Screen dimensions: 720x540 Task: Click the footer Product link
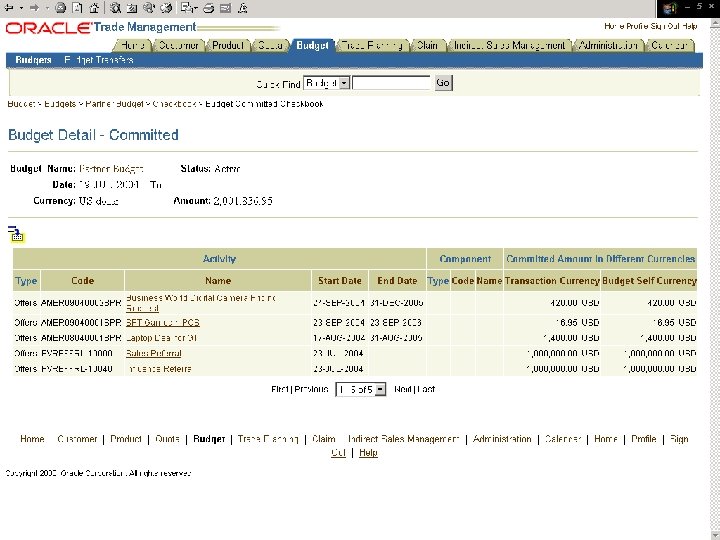[126, 439]
